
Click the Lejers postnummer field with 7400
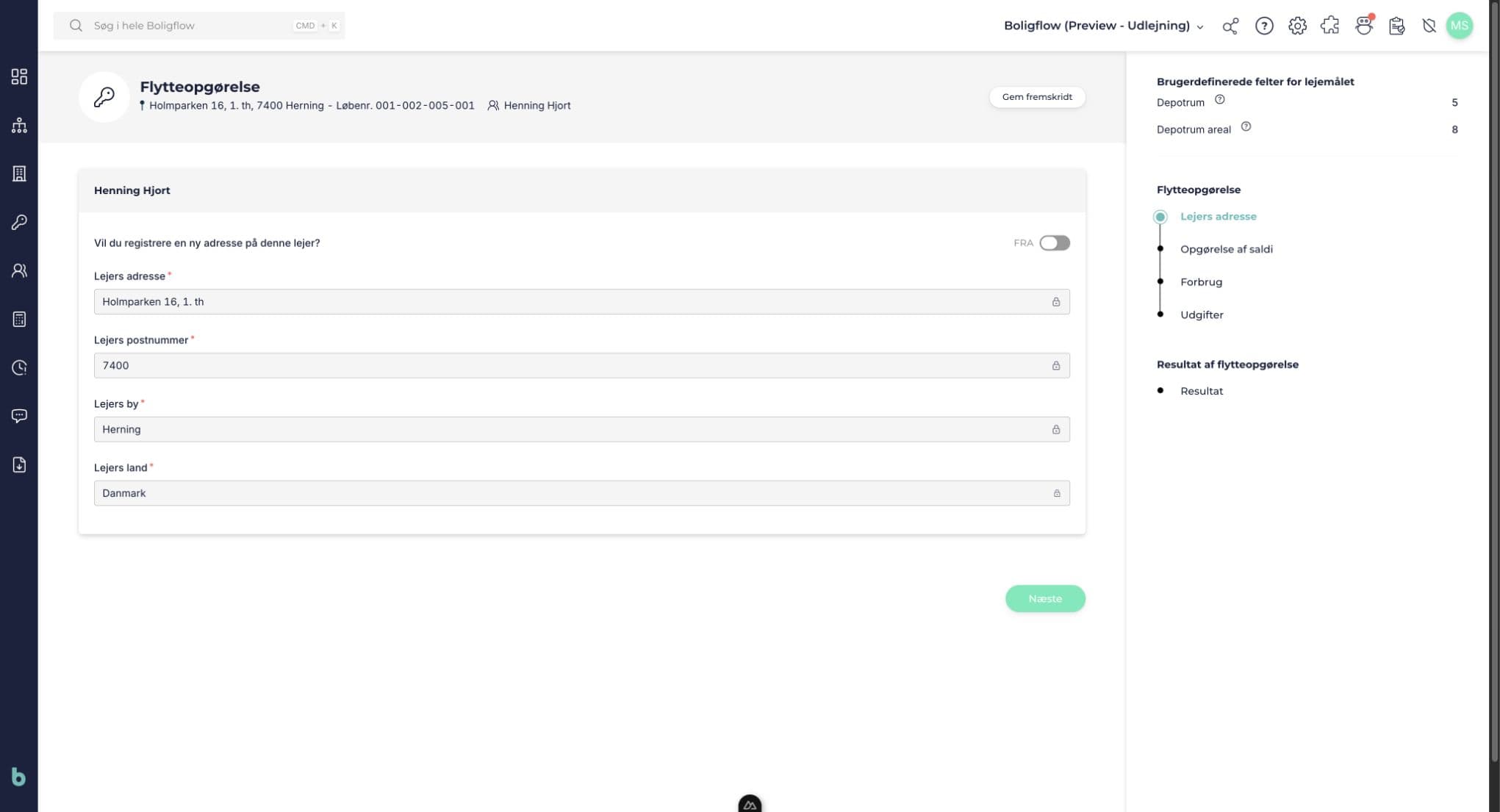pyautogui.click(x=581, y=365)
